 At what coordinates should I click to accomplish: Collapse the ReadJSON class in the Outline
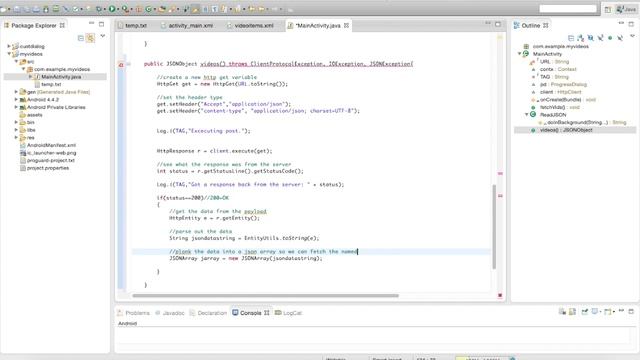527,115
